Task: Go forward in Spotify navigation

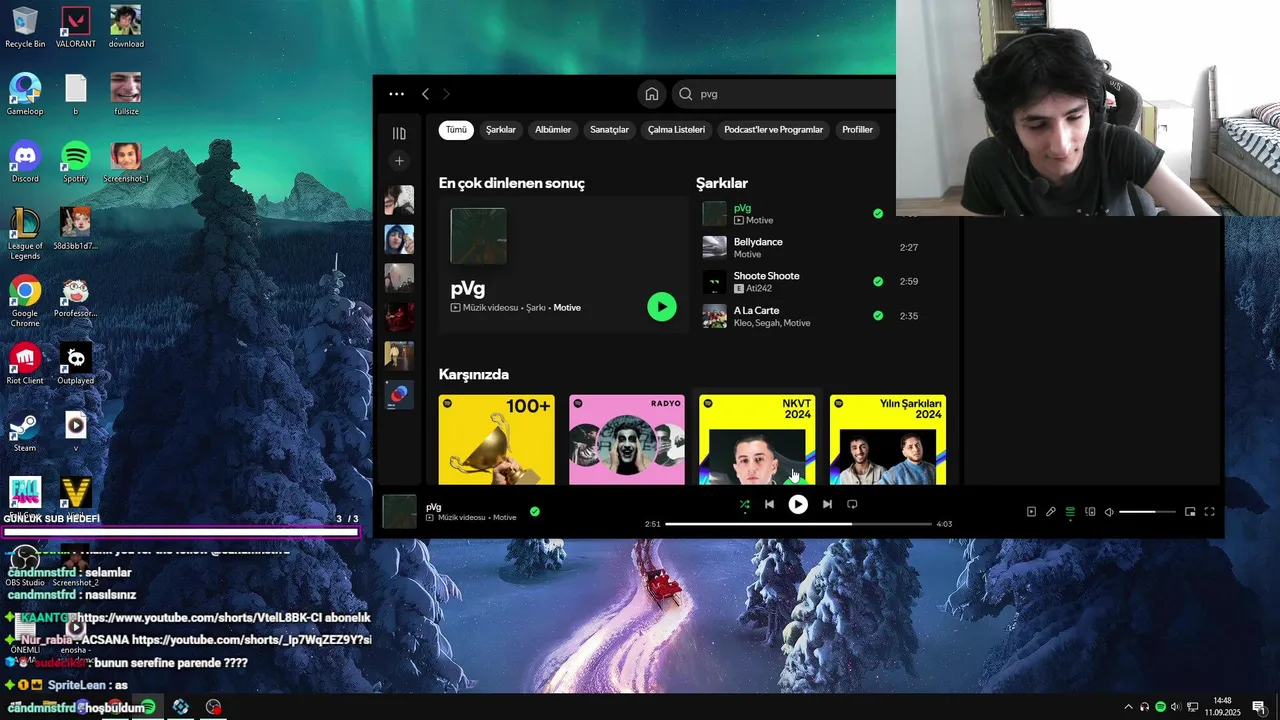Action: coord(446,94)
